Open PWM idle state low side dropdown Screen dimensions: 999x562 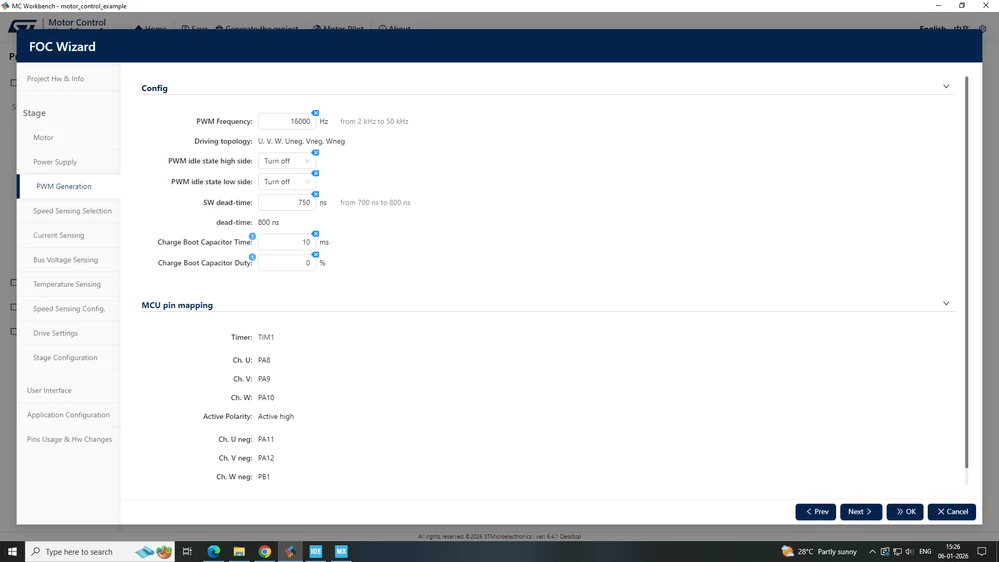286,182
